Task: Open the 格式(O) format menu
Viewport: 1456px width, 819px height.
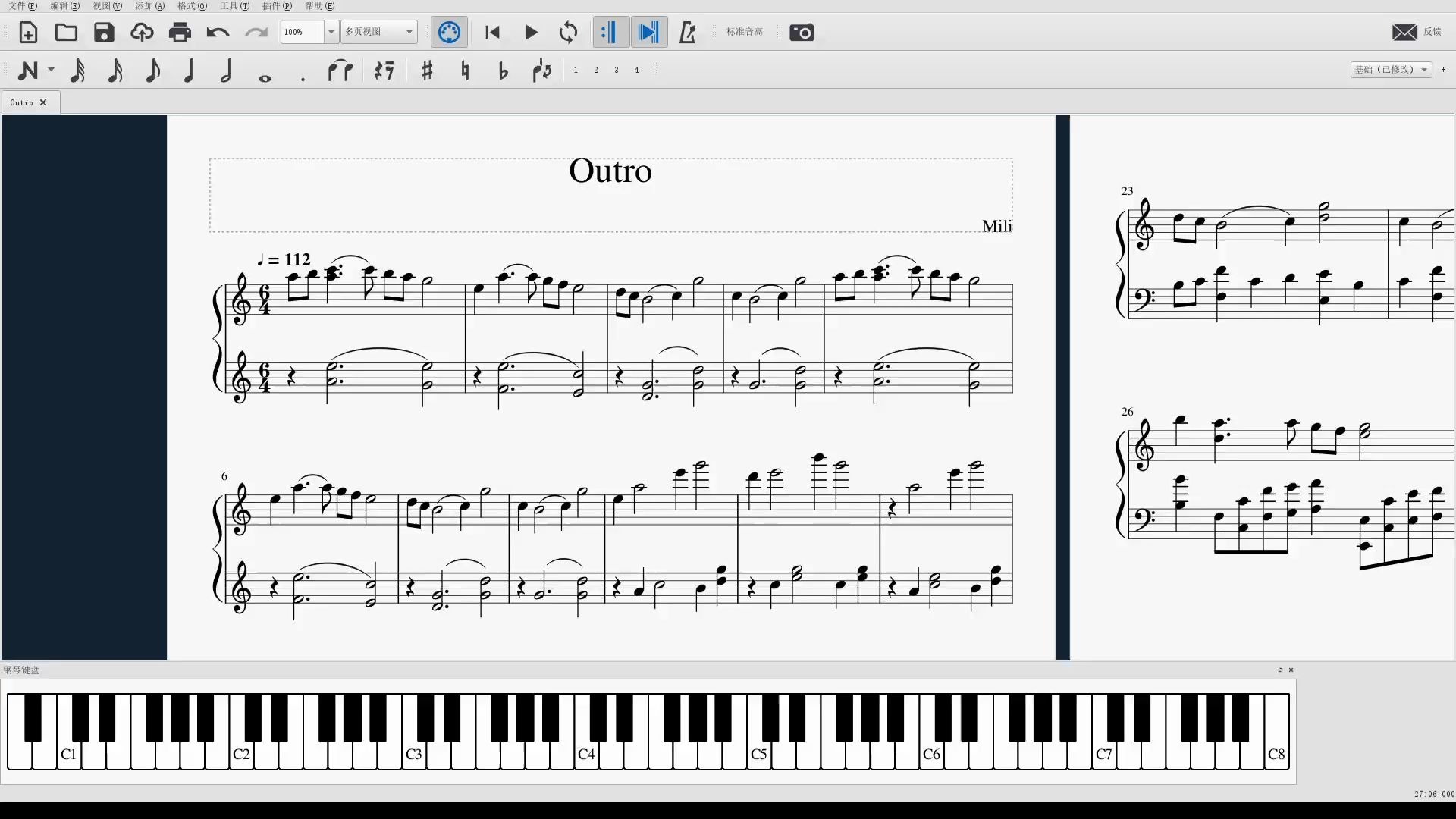Action: 192,6
